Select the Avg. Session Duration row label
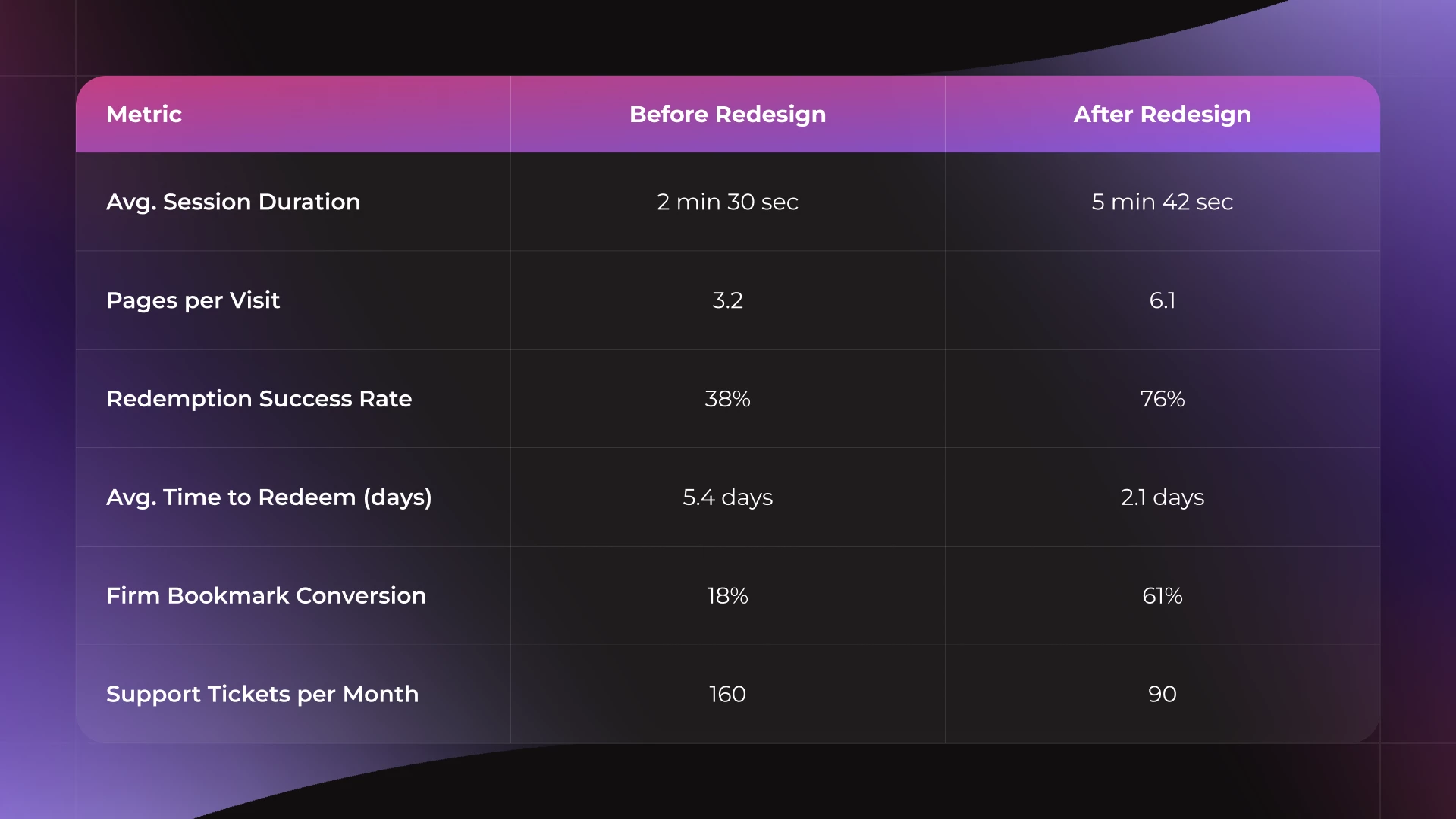Image resolution: width=1456 pixels, height=819 pixels. click(234, 202)
